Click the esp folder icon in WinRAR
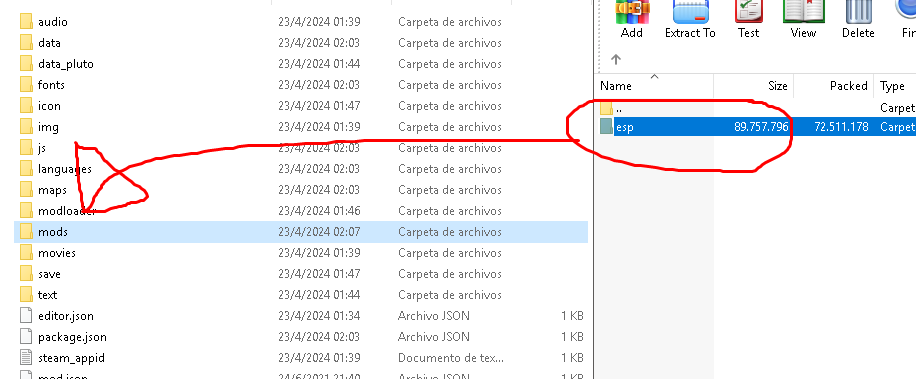916x379 pixels. click(606, 127)
